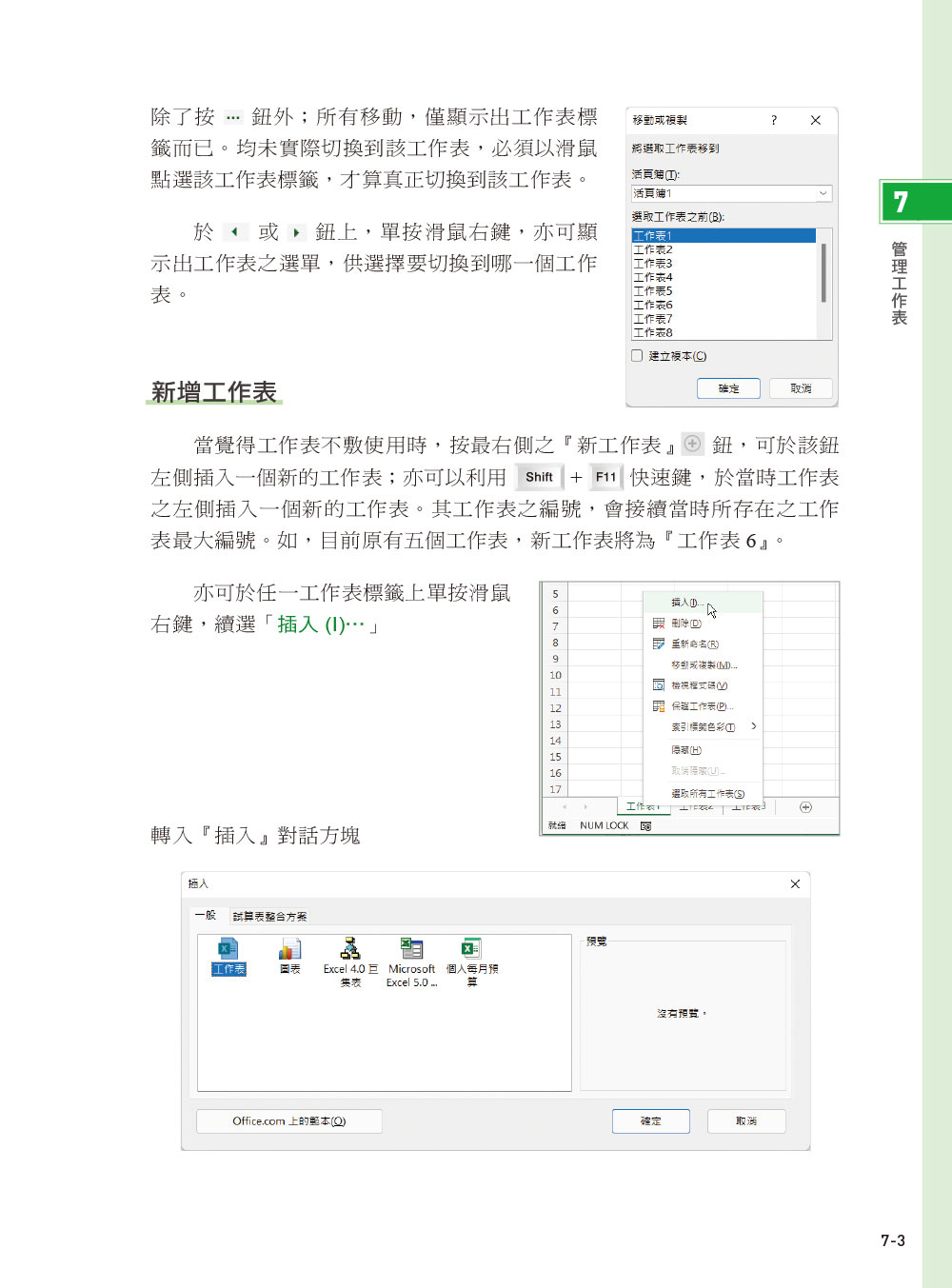The image size is (952, 1288).
Task: Select the 工作表2 sheet tab
Action: pos(695,807)
